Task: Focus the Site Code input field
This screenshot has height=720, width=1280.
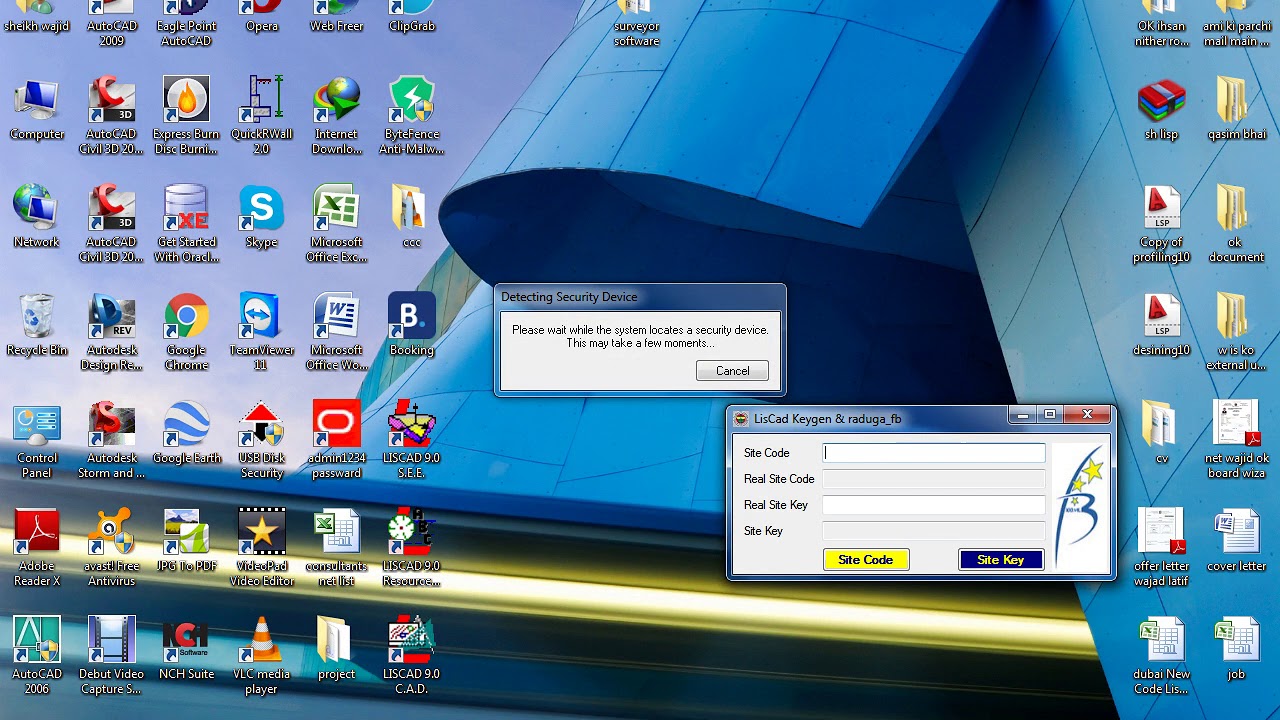Action: 934,453
